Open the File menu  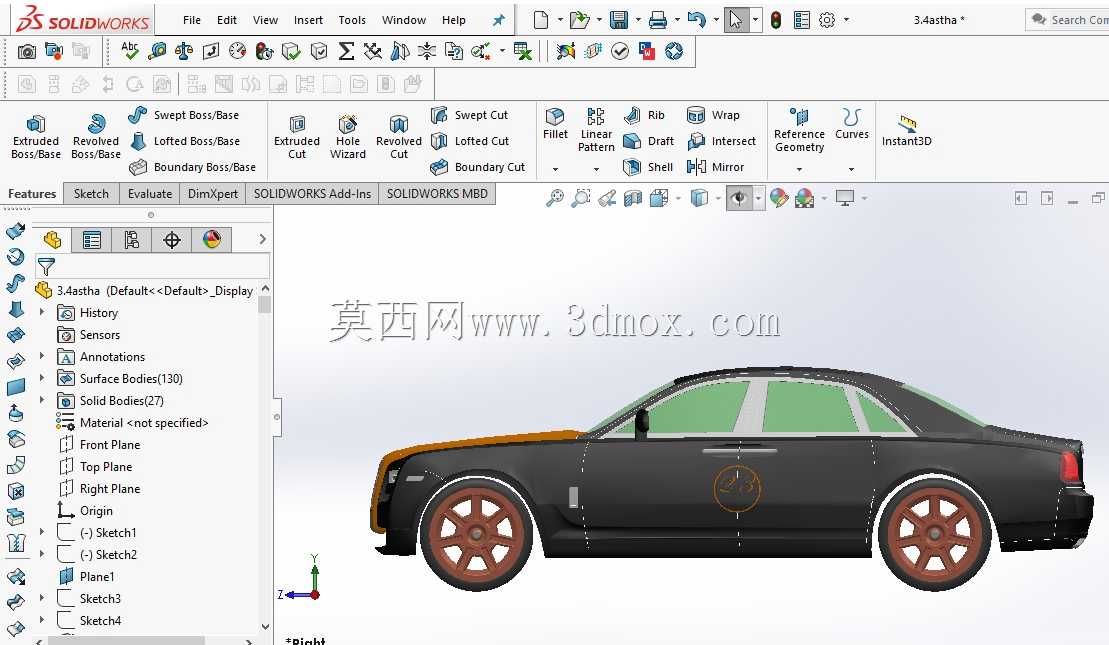[x=192, y=20]
